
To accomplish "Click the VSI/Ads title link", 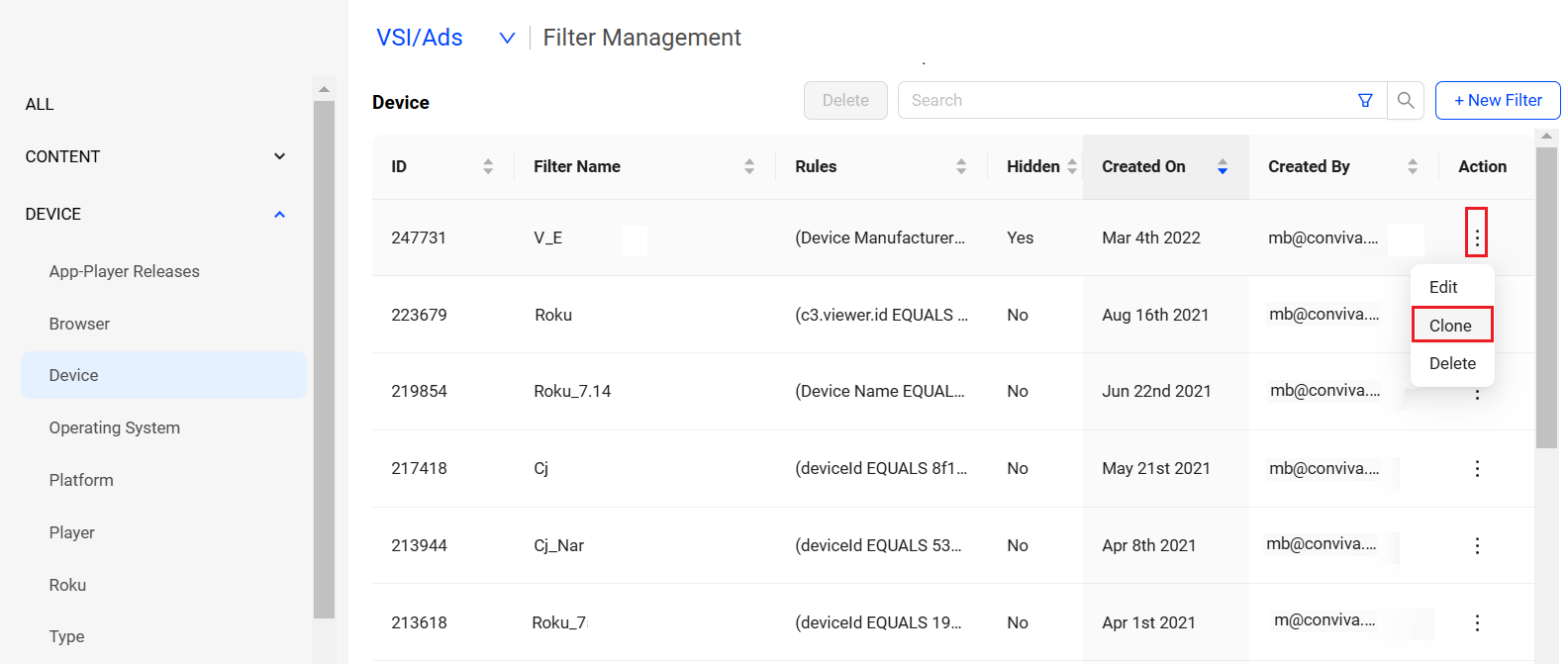I will [420, 38].
